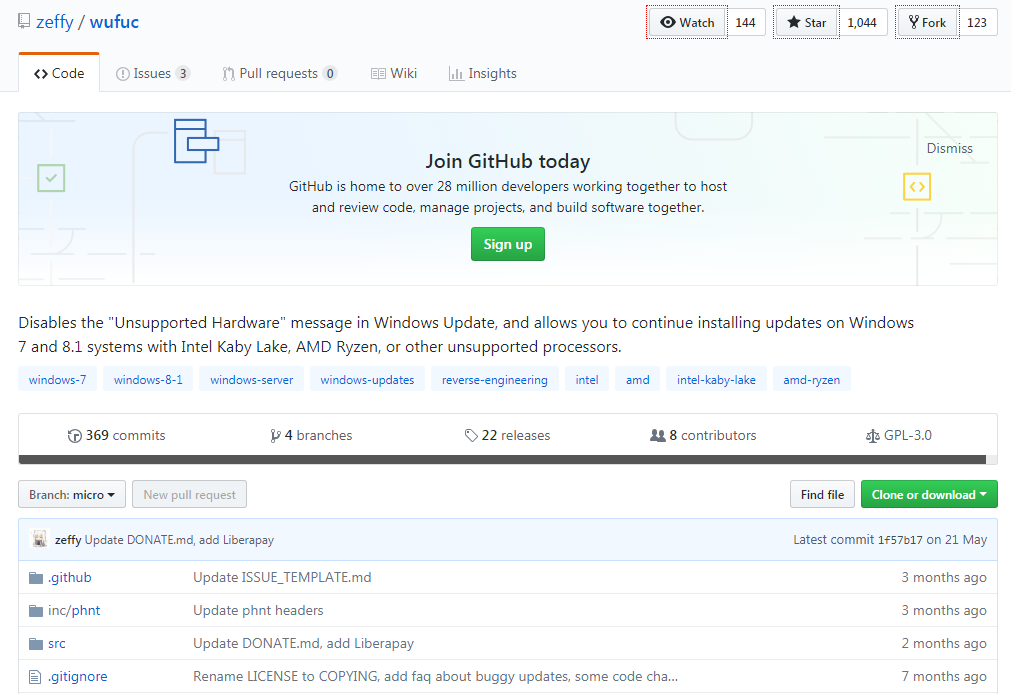
Task: Open the .gitignore file
Action: (78, 676)
